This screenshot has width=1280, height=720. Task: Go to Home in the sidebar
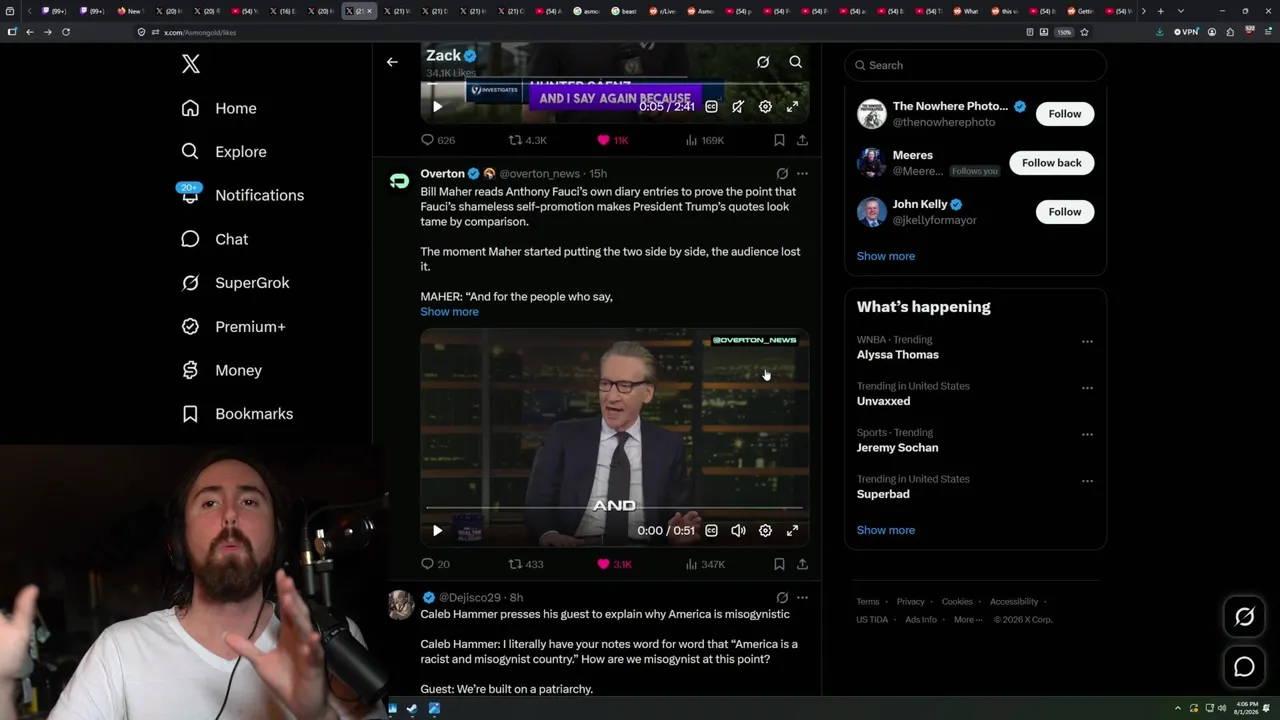point(219,108)
